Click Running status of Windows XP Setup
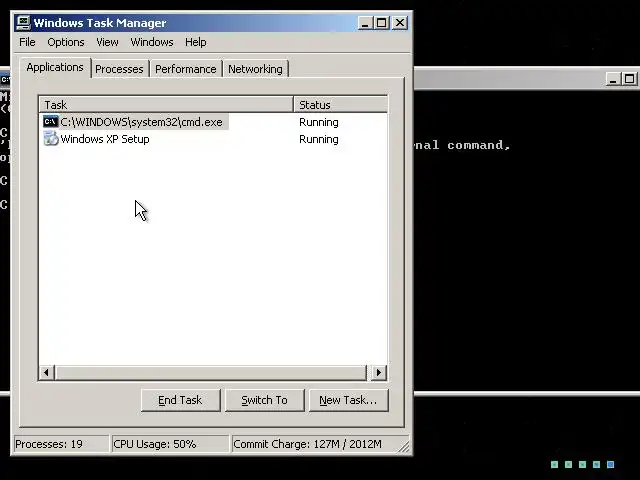This screenshot has width=640, height=480. 319,139
